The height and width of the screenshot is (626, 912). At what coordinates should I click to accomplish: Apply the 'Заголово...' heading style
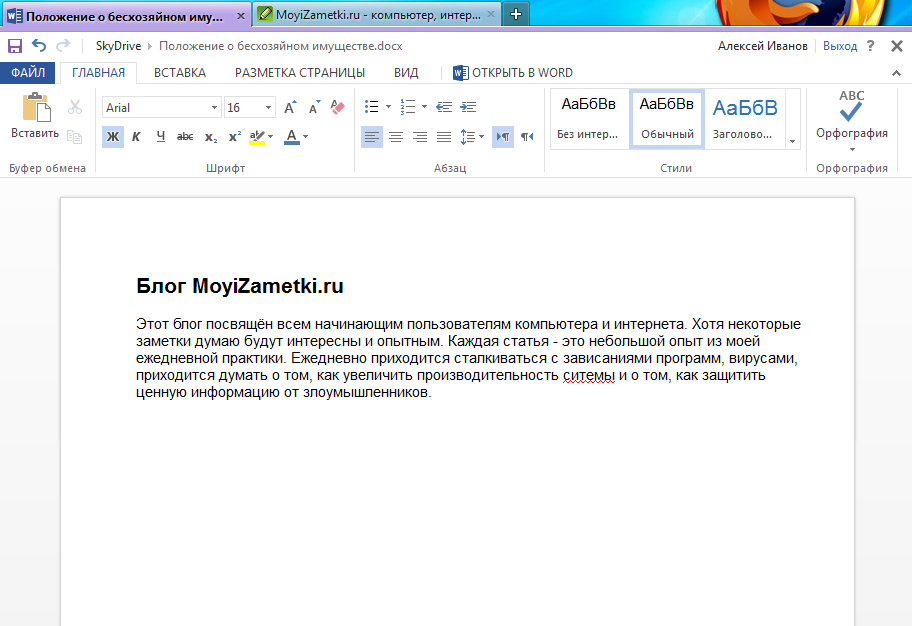[744, 119]
